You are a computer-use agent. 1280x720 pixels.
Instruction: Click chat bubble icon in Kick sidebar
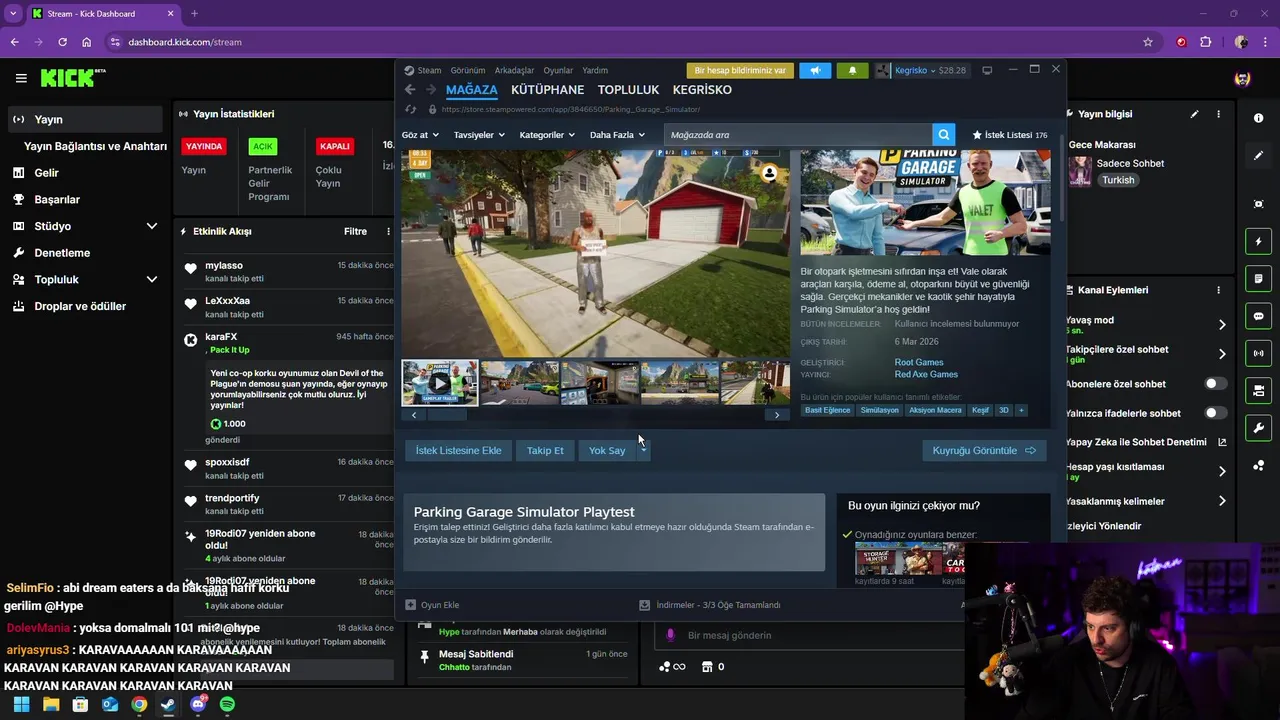pos(1258,316)
